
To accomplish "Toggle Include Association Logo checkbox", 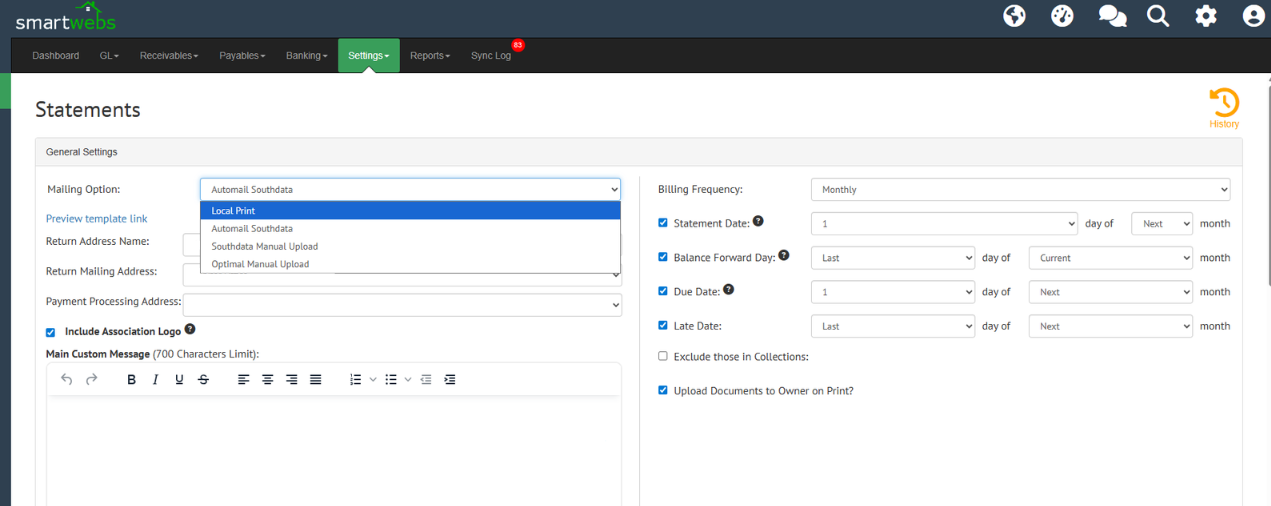I will 51,332.
